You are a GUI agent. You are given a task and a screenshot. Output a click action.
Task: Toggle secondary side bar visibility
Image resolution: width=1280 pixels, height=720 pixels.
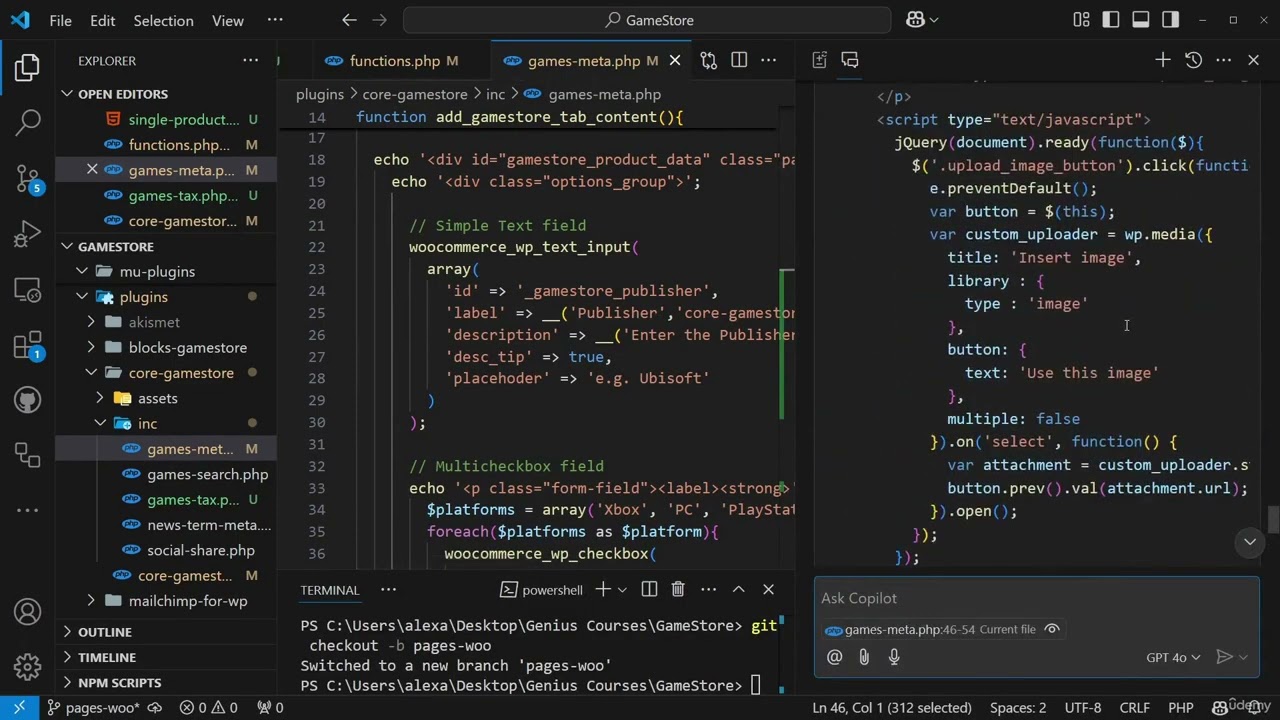[1171, 20]
